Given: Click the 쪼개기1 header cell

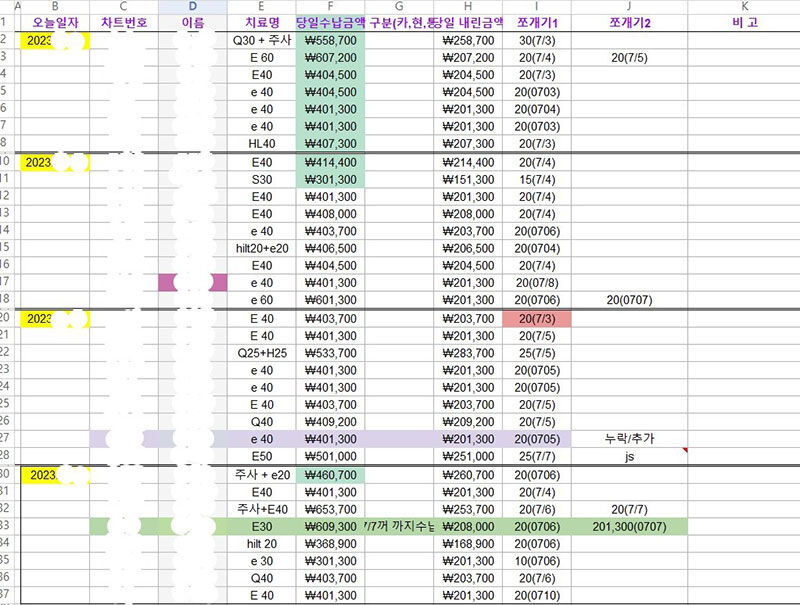Looking at the screenshot, I should coord(537,22).
